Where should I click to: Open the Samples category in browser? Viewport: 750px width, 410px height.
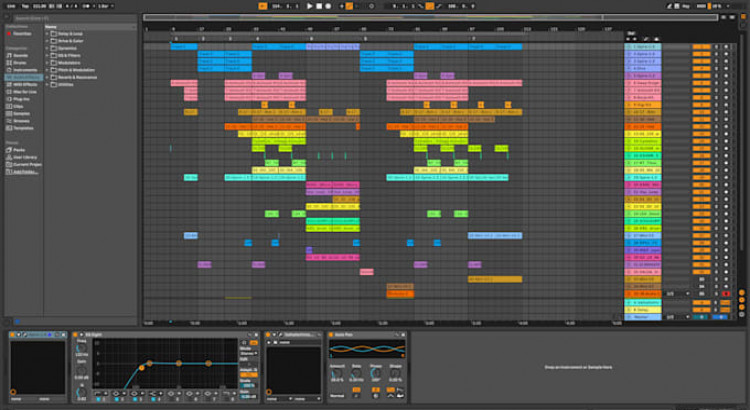[x=22, y=111]
